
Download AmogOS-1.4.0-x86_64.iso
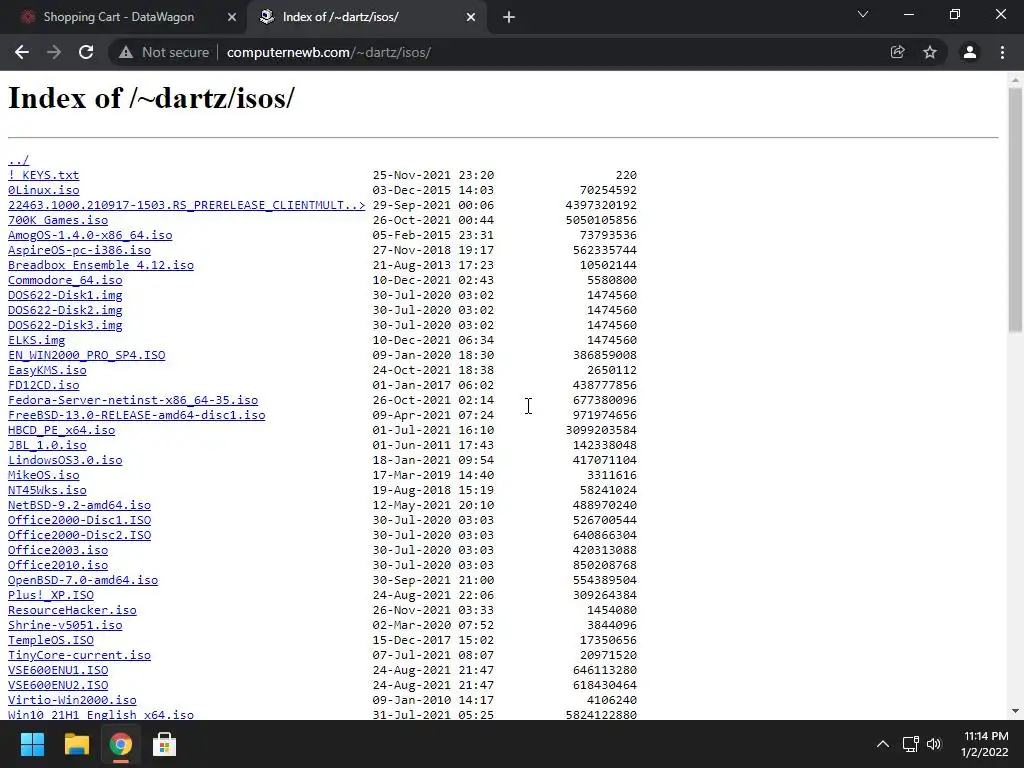90,235
